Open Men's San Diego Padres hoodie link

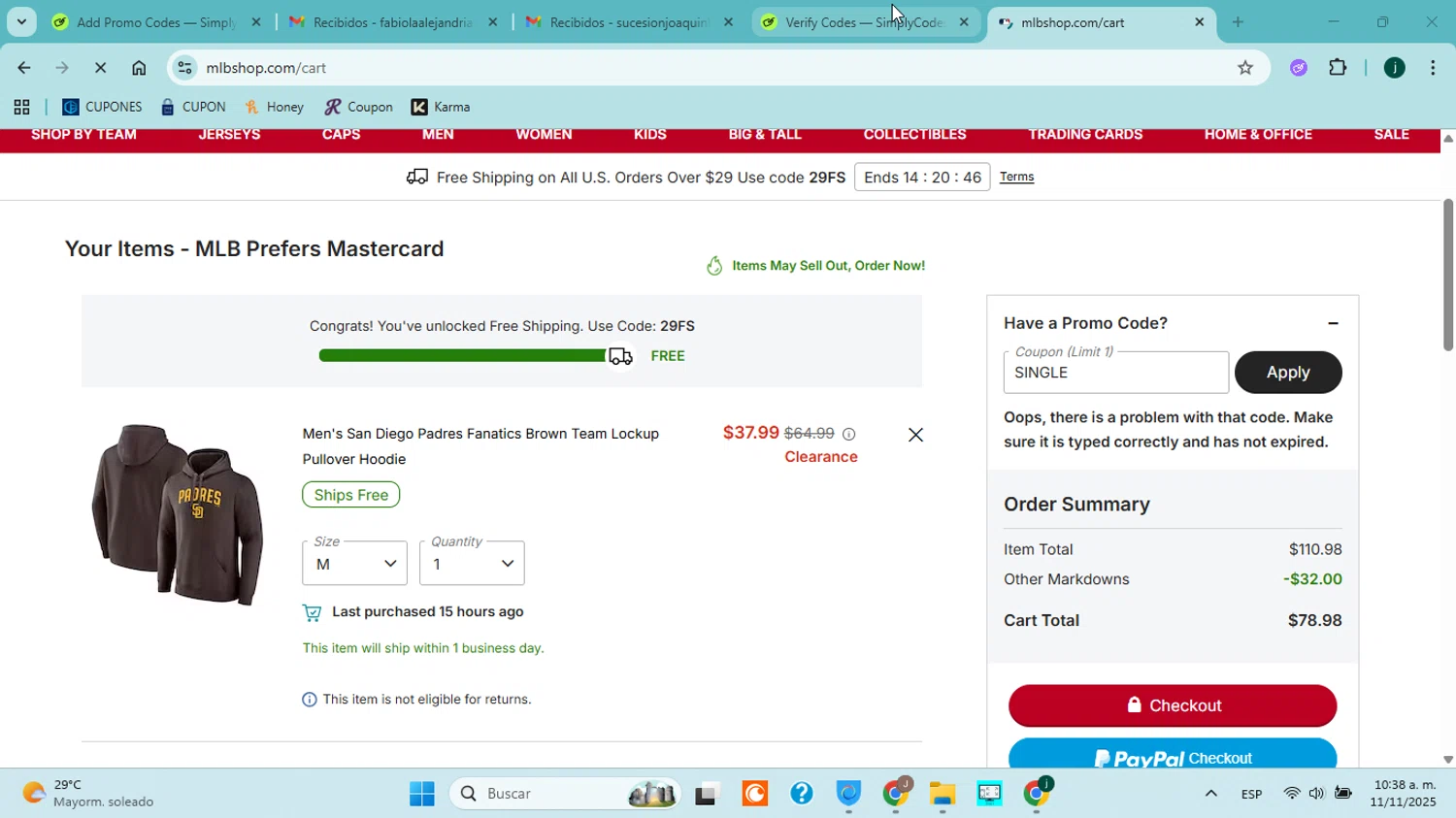pyautogui.click(x=480, y=446)
